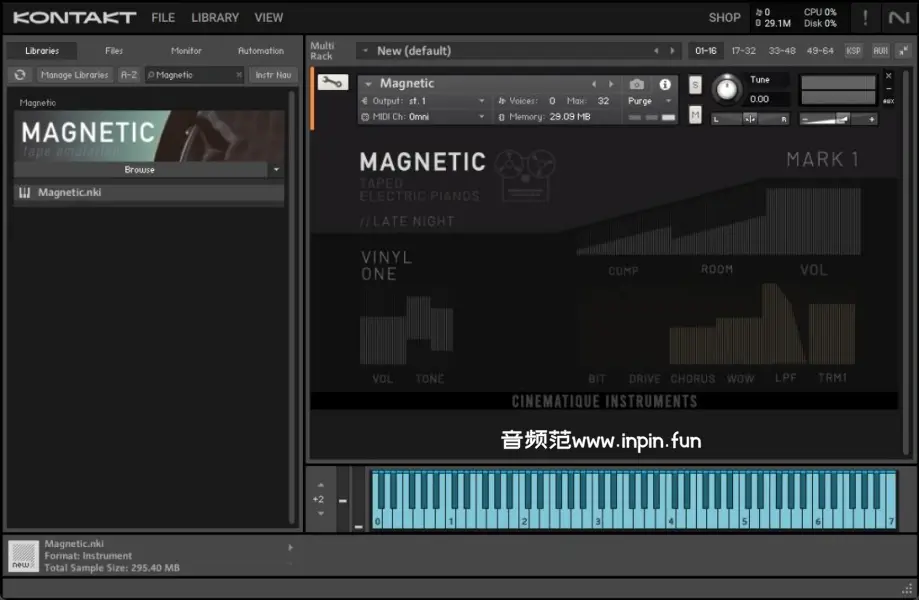Open the FILE menu
Screen dimensions: 919x600
click(x=163, y=17)
